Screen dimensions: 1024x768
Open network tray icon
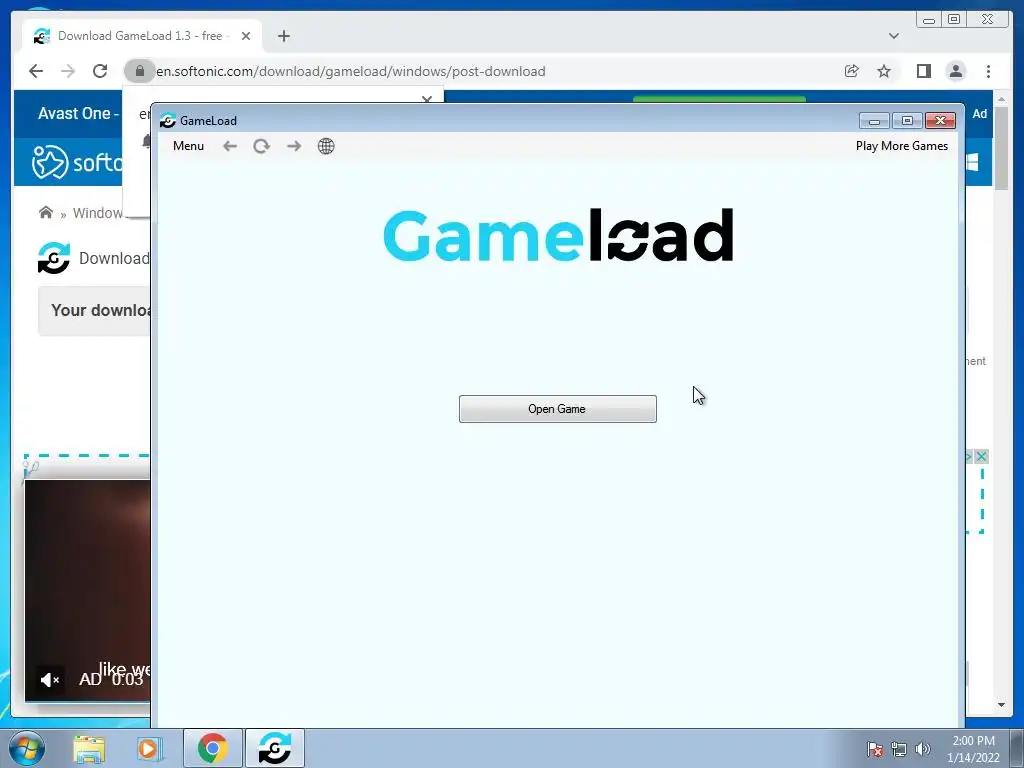[x=899, y=749]
